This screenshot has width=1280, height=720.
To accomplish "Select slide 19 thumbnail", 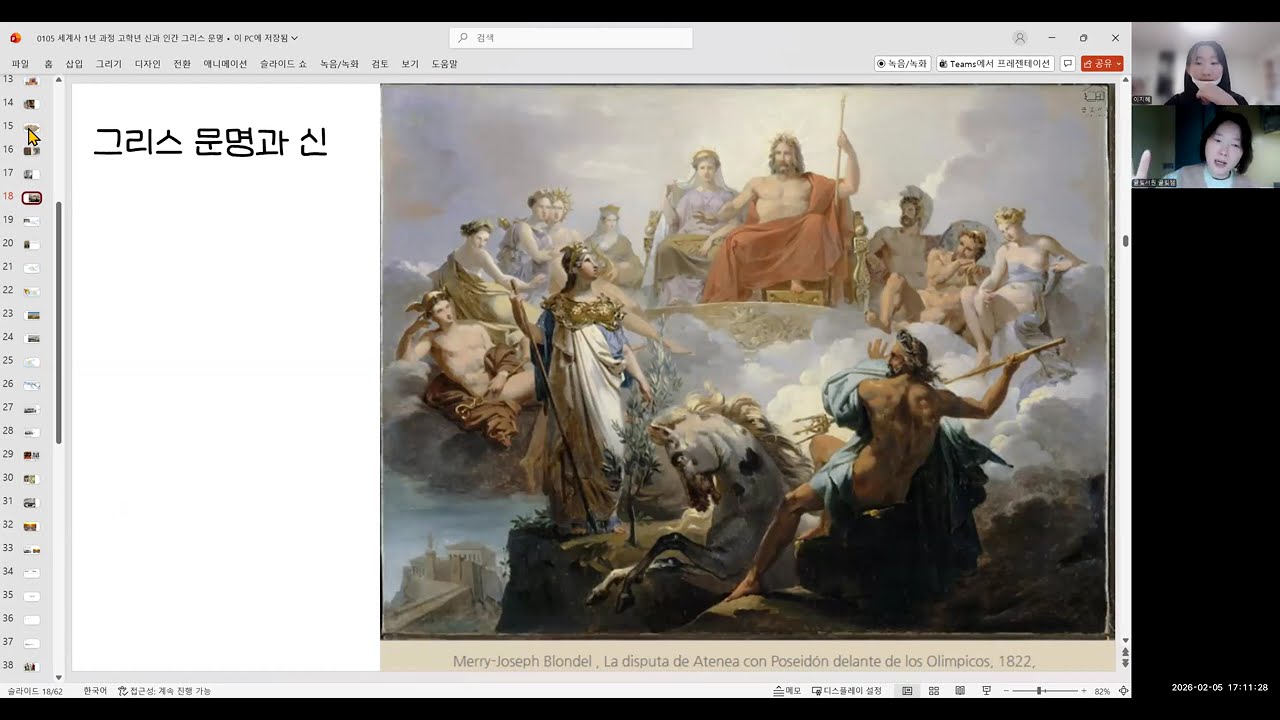I will pos(31,220).
